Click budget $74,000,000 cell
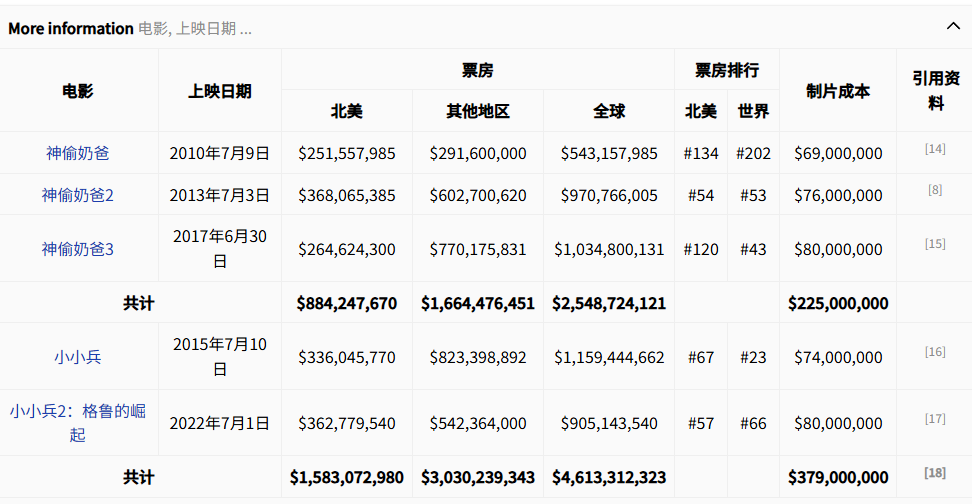Screen dimensions: 972x504 [838, 358]
